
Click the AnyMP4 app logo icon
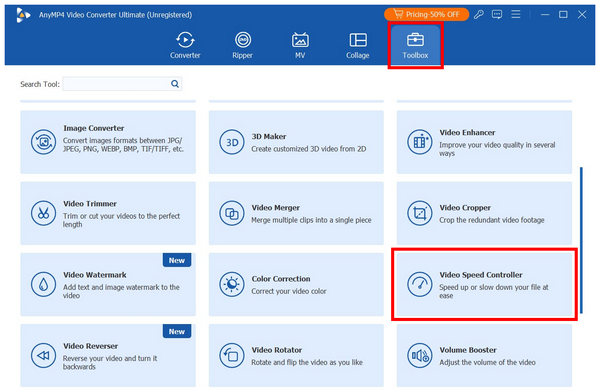point(23,15)
